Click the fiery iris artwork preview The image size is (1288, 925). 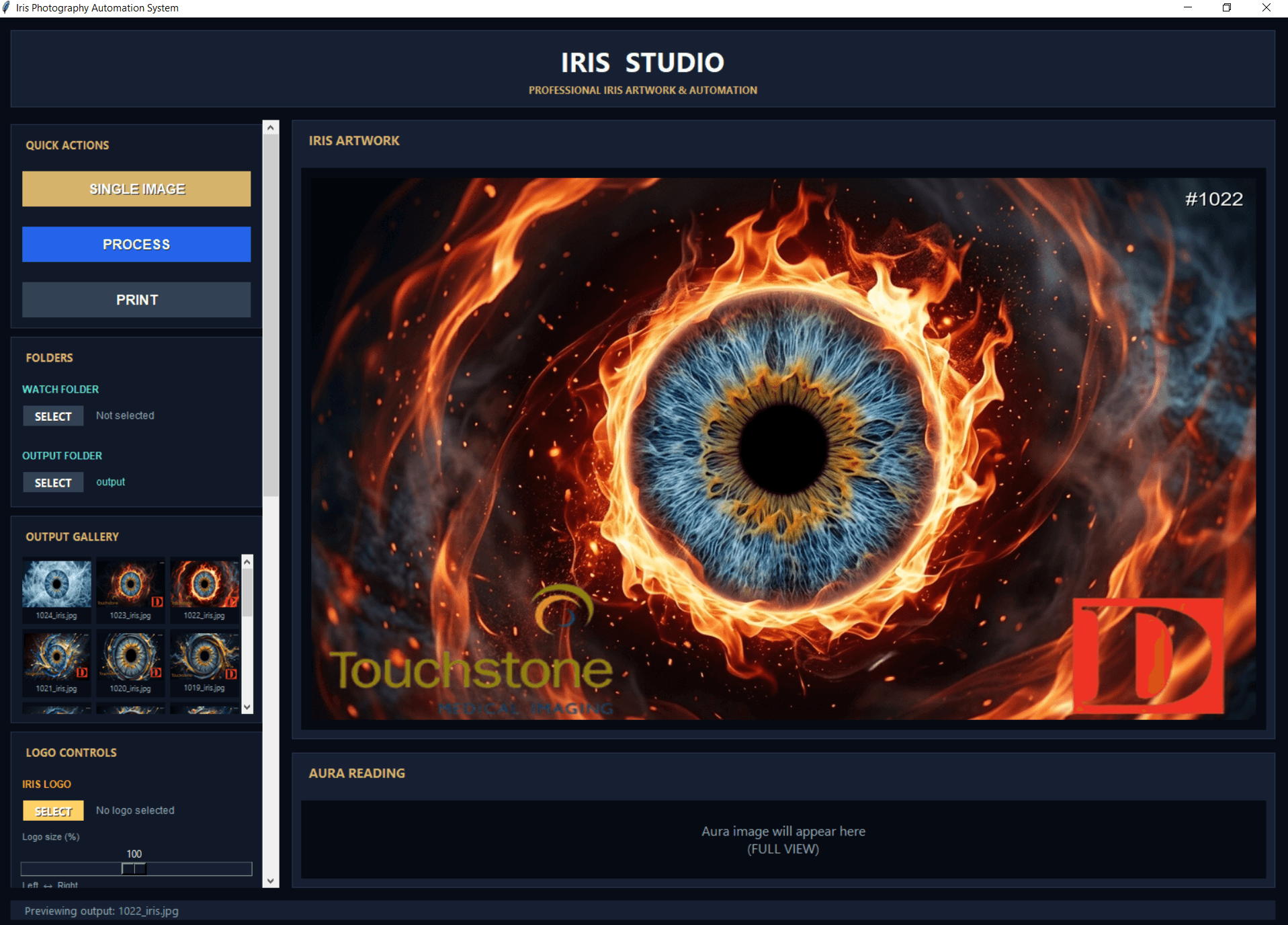tap(783, 448)
